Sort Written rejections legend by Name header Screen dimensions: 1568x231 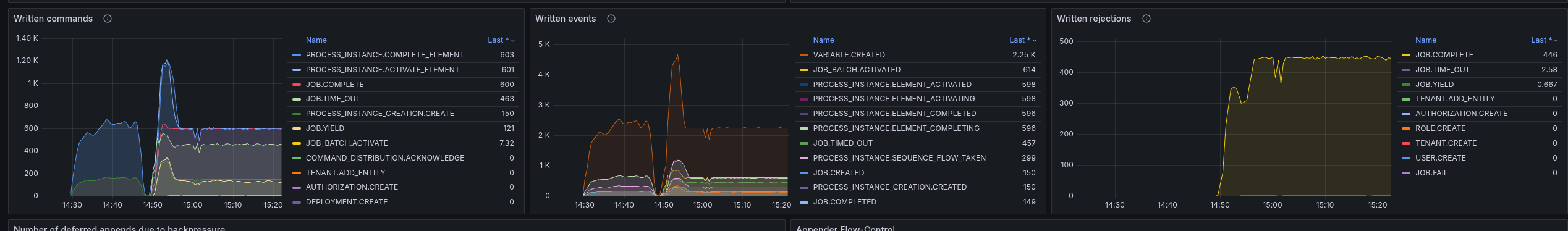click(x=1426, y=40)
